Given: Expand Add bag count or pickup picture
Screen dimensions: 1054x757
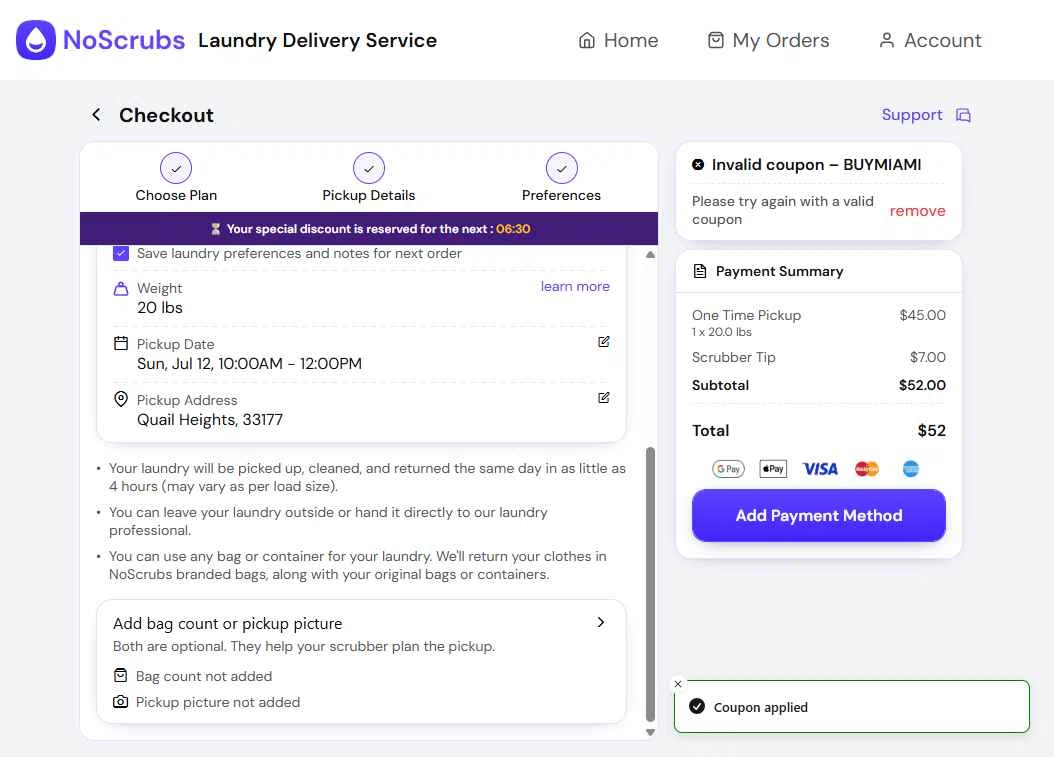Looking at the screenshot, I should pyautogui.click(x=601, y=623).
